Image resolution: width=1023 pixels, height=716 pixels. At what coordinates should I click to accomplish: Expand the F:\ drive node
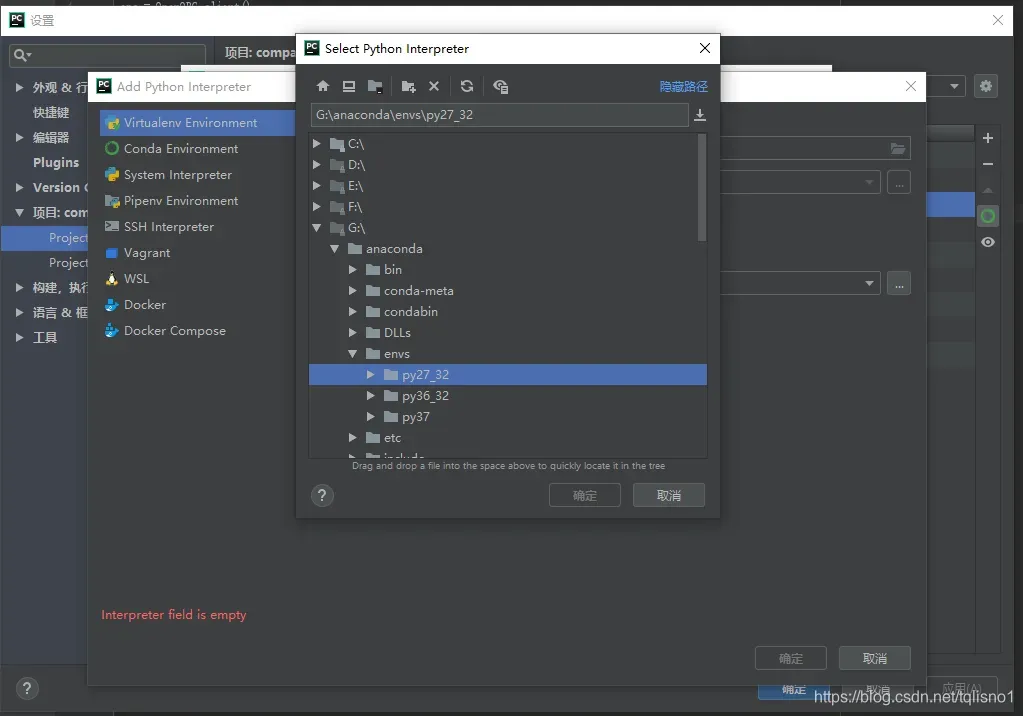pos(316,207)
